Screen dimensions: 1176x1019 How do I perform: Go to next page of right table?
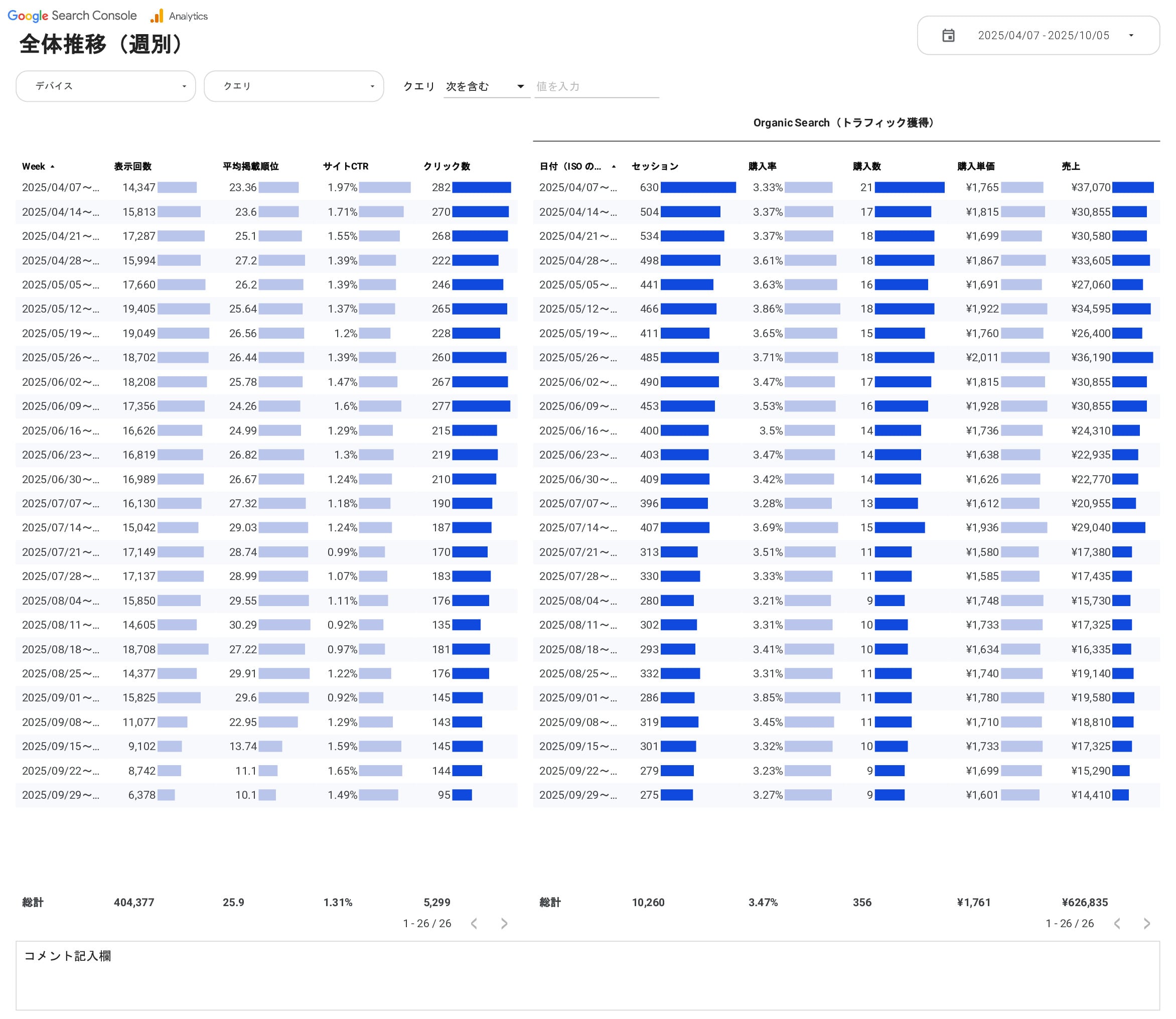coord(1146,924)
